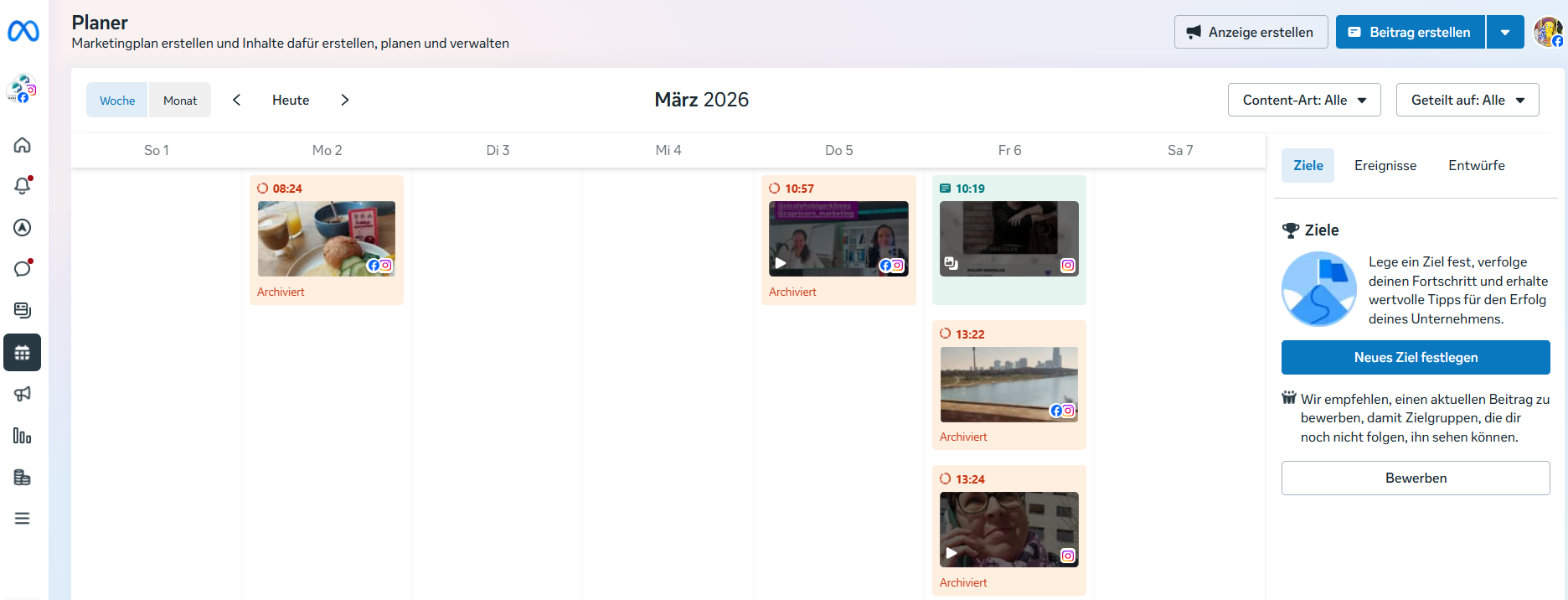Switch to the Monat view

coord(180,100)
